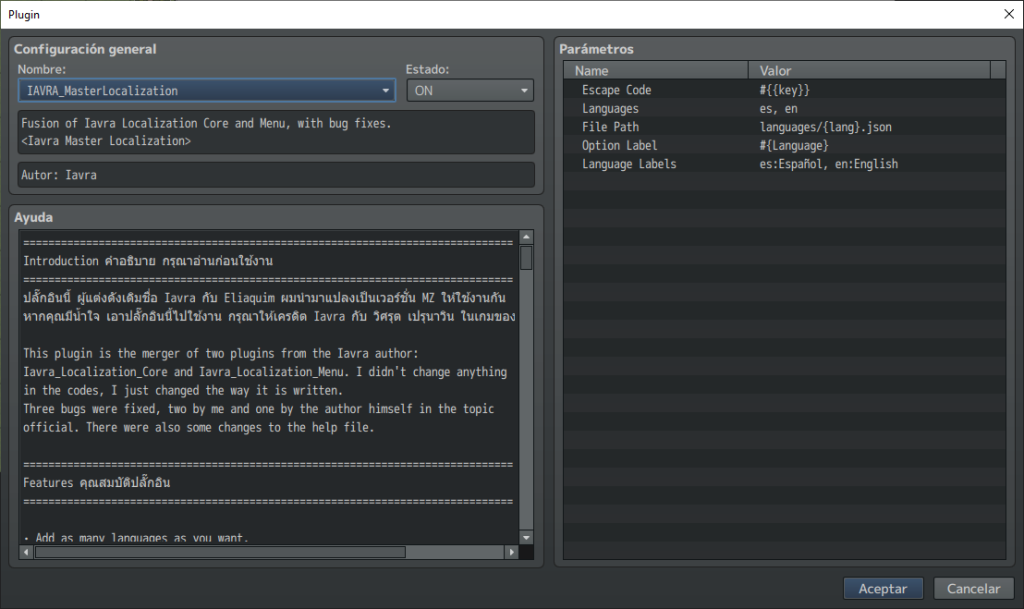This screenshot has width=1024, height=609.
Task: Click the help horizontal scrollbar thumb
Action: tap(220, 552)
